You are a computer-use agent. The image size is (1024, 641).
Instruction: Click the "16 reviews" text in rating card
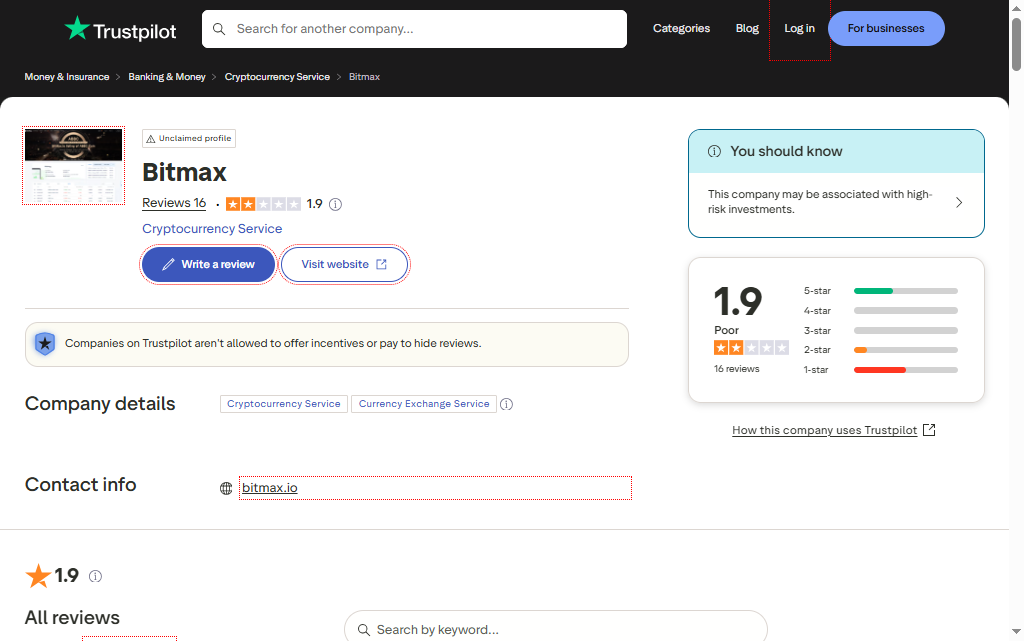(x=737, y=369)
